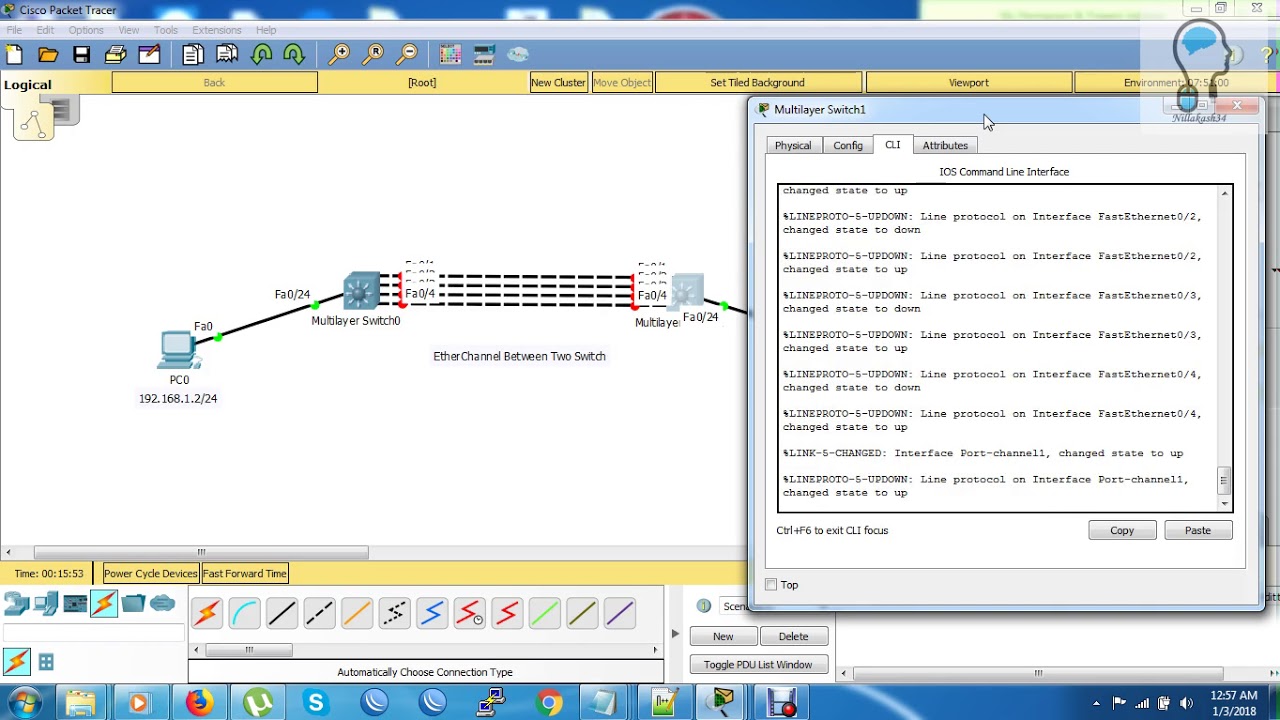Pick automatic connection type lightning icon
The image size is (1280, 720).
click(207, 613)
